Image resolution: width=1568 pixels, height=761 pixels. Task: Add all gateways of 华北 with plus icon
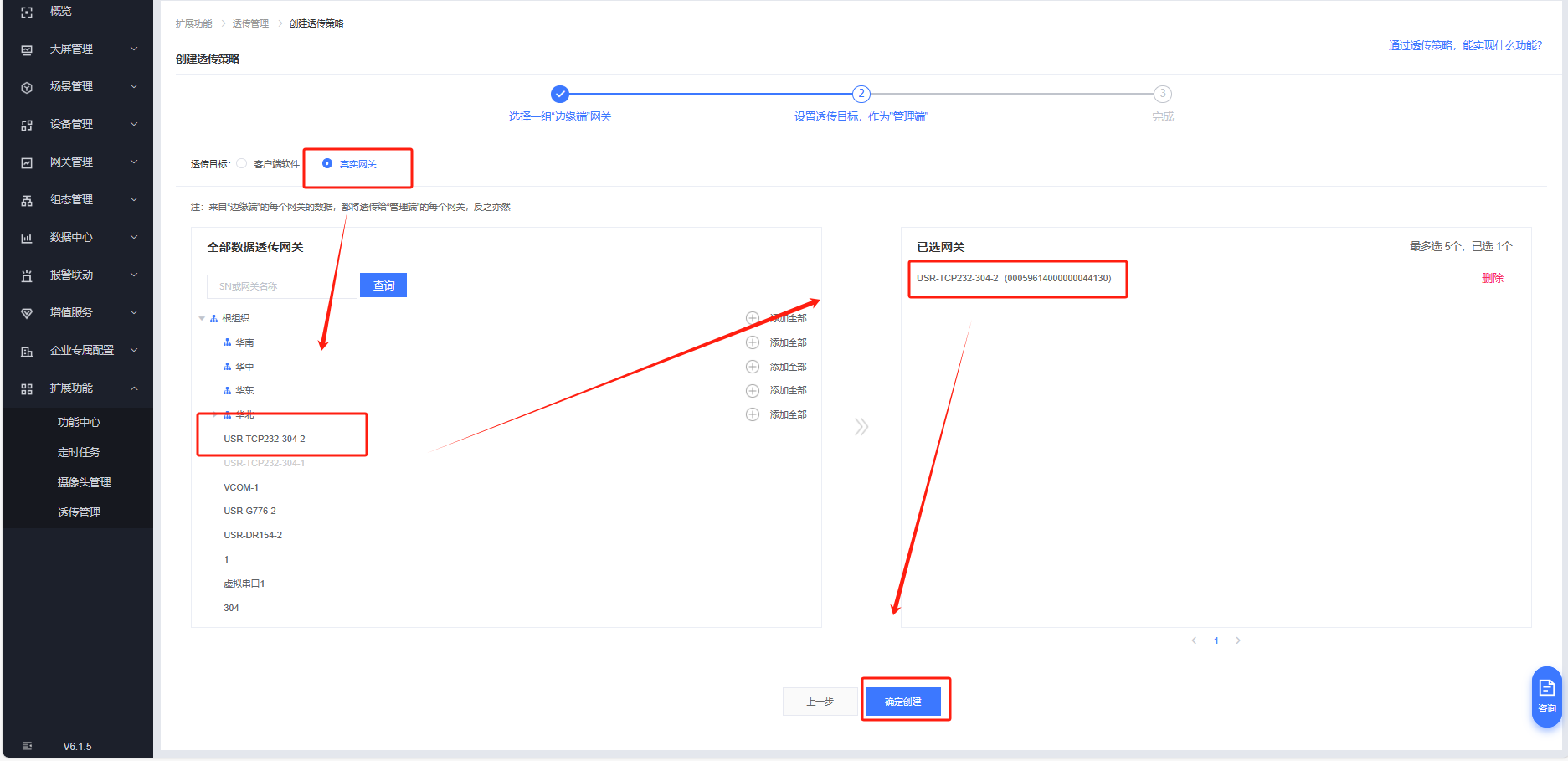tap(753, 414)
